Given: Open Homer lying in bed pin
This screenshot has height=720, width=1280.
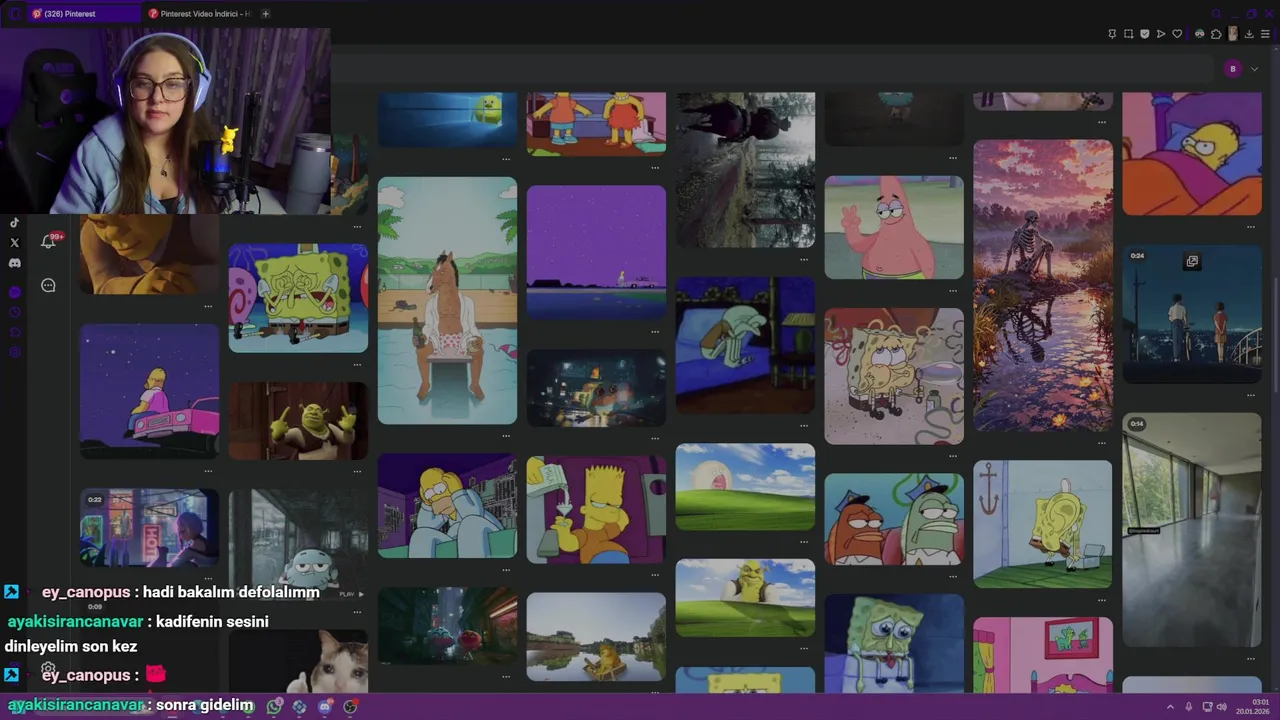Looking at the screenshot, I should [x=1192, y=154].
